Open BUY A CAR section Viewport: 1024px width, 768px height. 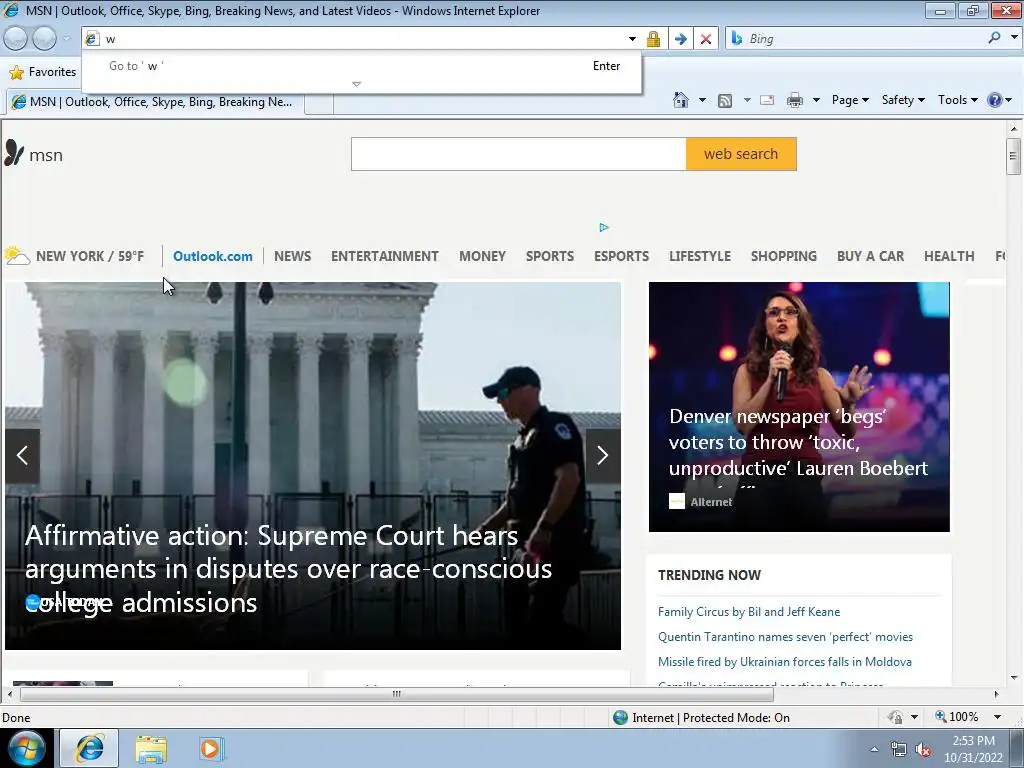(871, 256)
